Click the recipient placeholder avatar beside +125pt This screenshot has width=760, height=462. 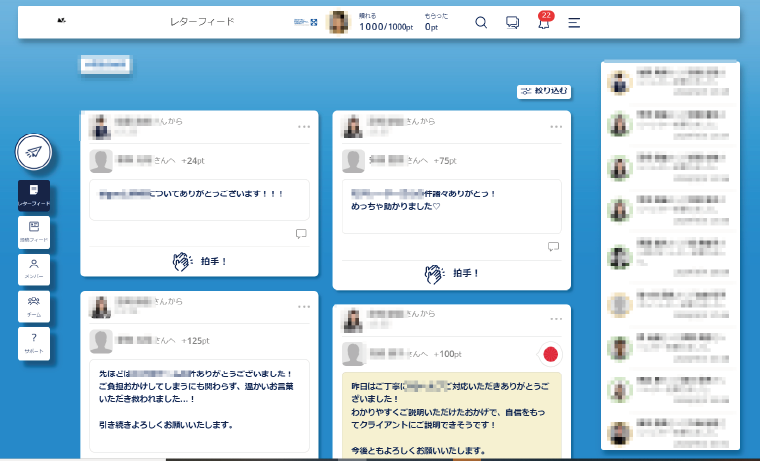(101, 341)
